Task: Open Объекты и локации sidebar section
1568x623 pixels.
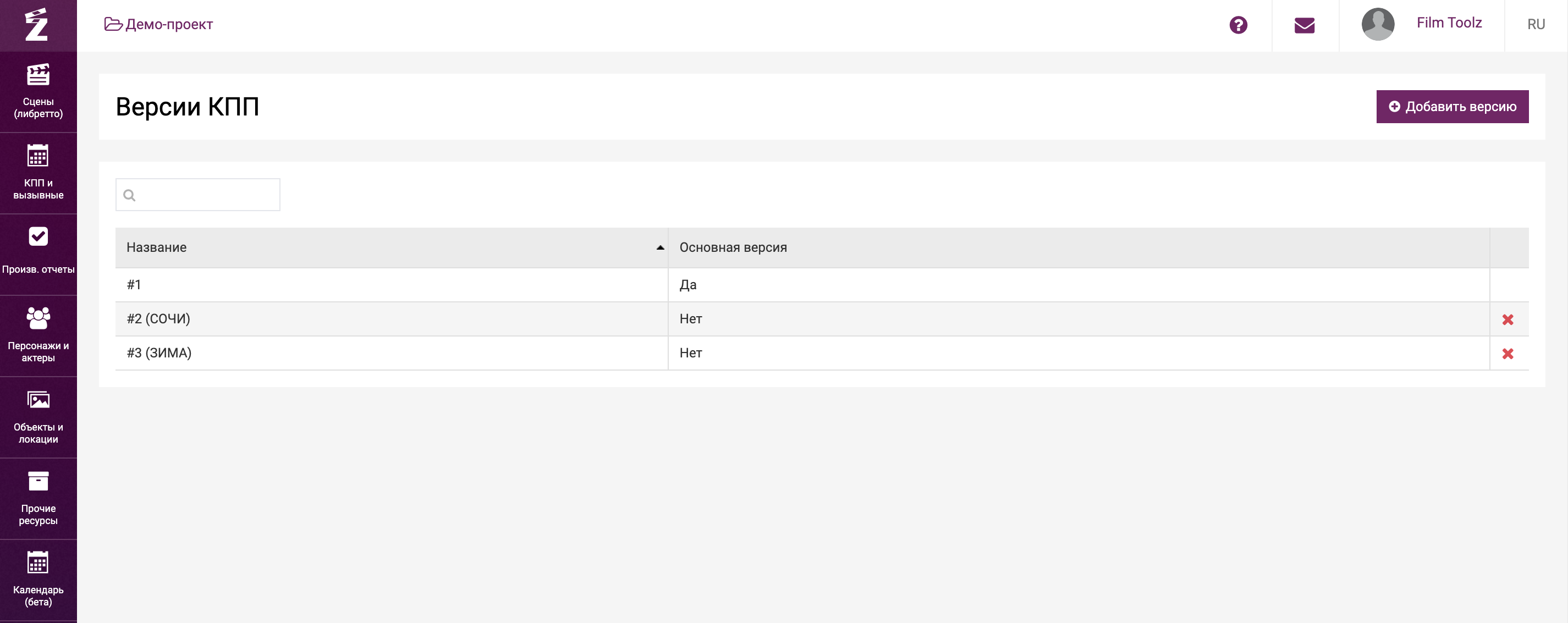Action: (38, 417)
